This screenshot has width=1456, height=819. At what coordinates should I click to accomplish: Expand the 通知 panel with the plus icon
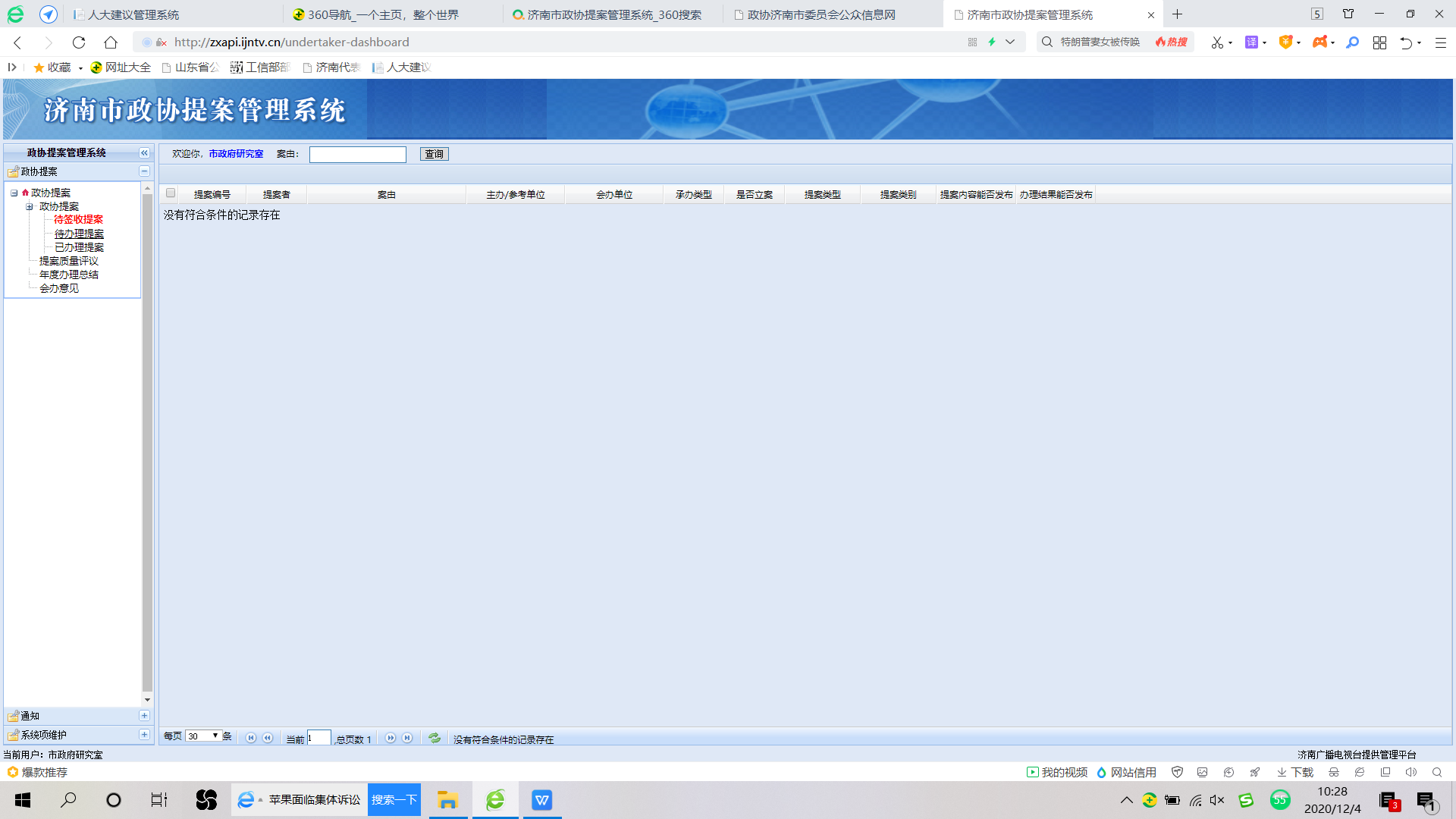[x=144, y=716]
